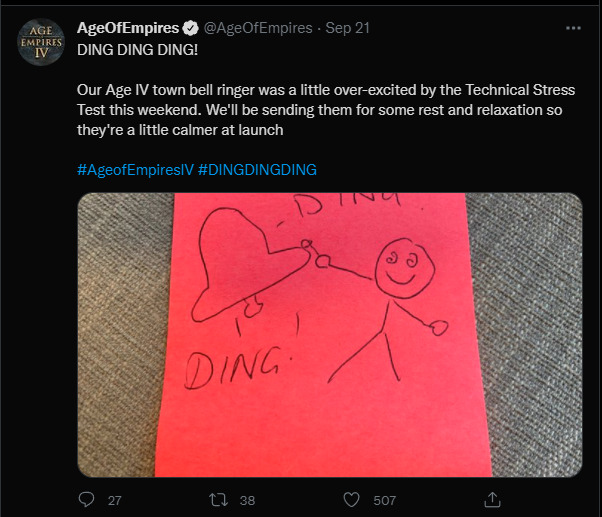Click the 27 replies count
The width and height of the screenshot is (602, 517).
(x=114, y=499)
